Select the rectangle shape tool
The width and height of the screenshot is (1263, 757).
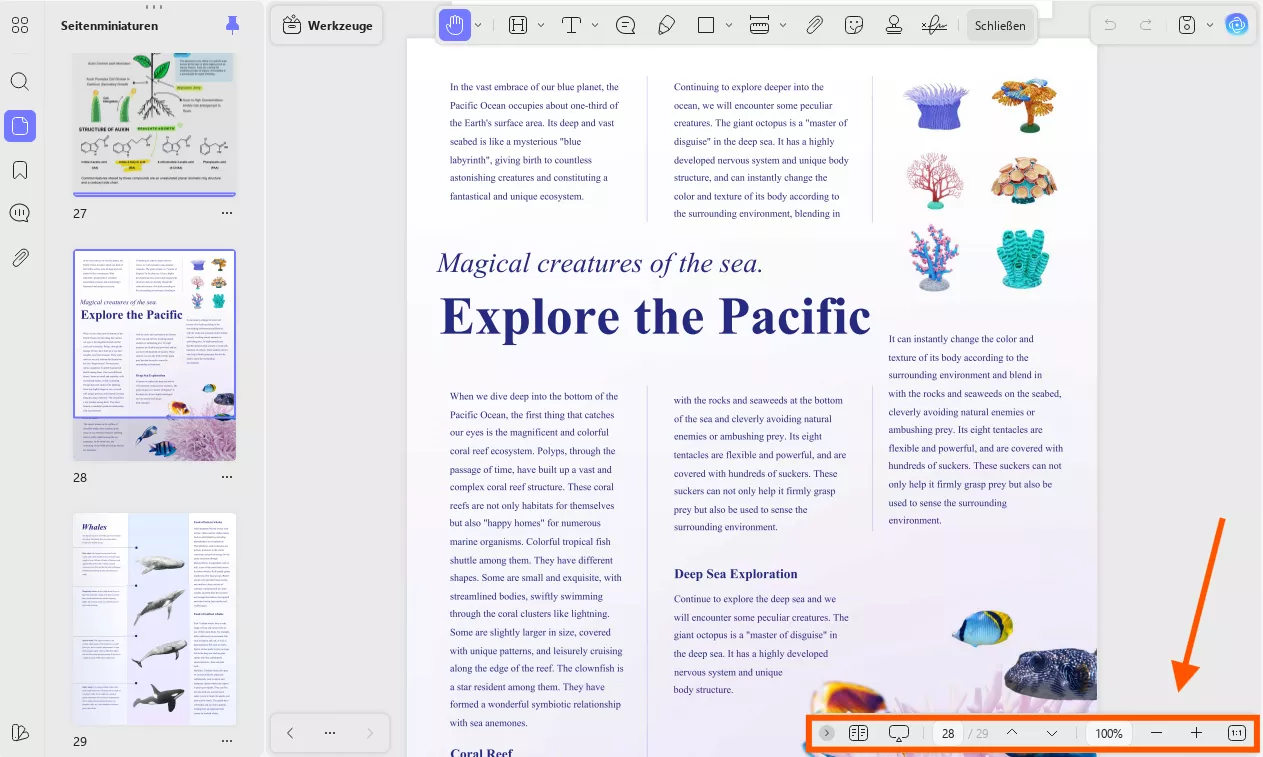[706, 25]
